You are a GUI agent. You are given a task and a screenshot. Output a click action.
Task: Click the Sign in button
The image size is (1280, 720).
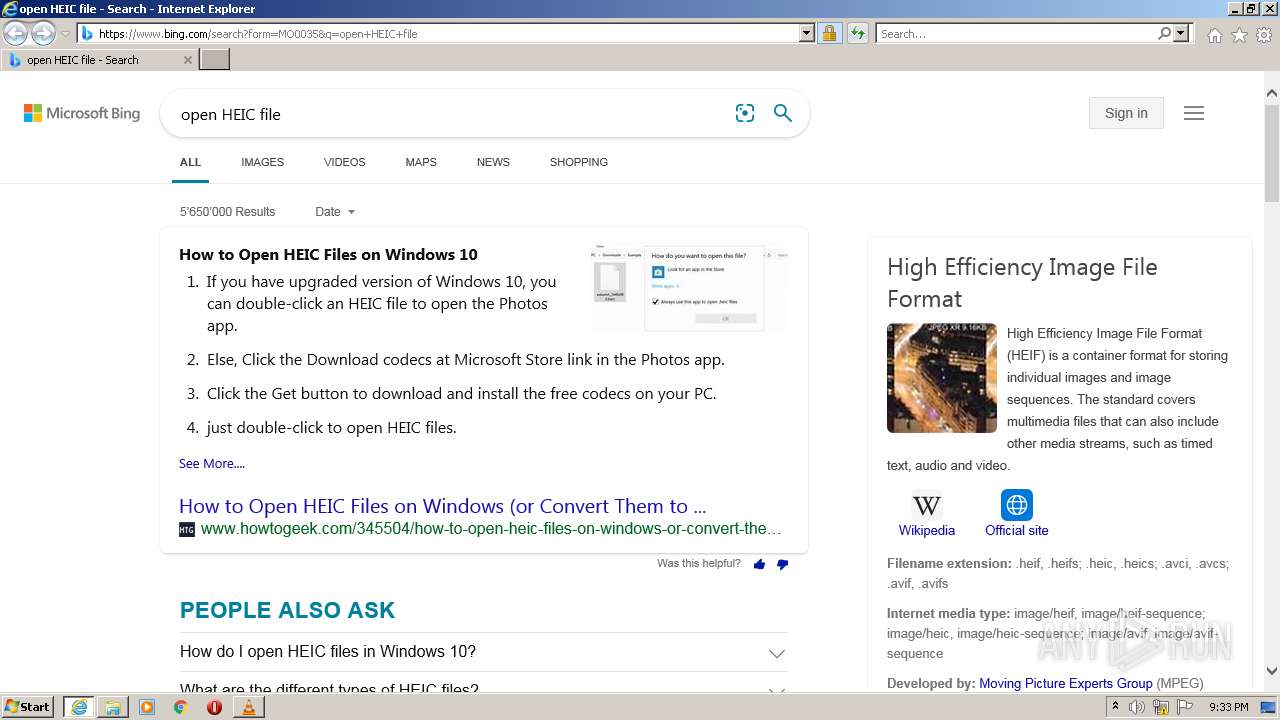1126,113
